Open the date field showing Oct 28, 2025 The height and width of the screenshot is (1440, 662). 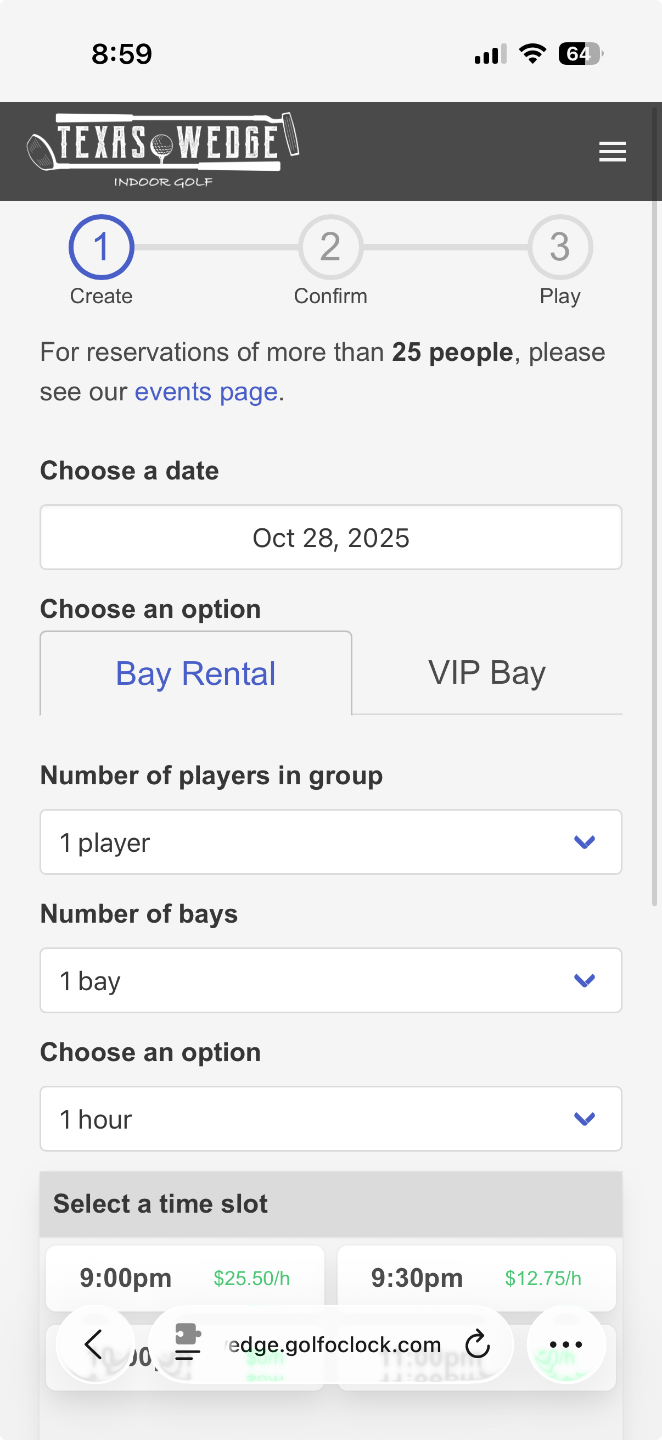(331, 538)
